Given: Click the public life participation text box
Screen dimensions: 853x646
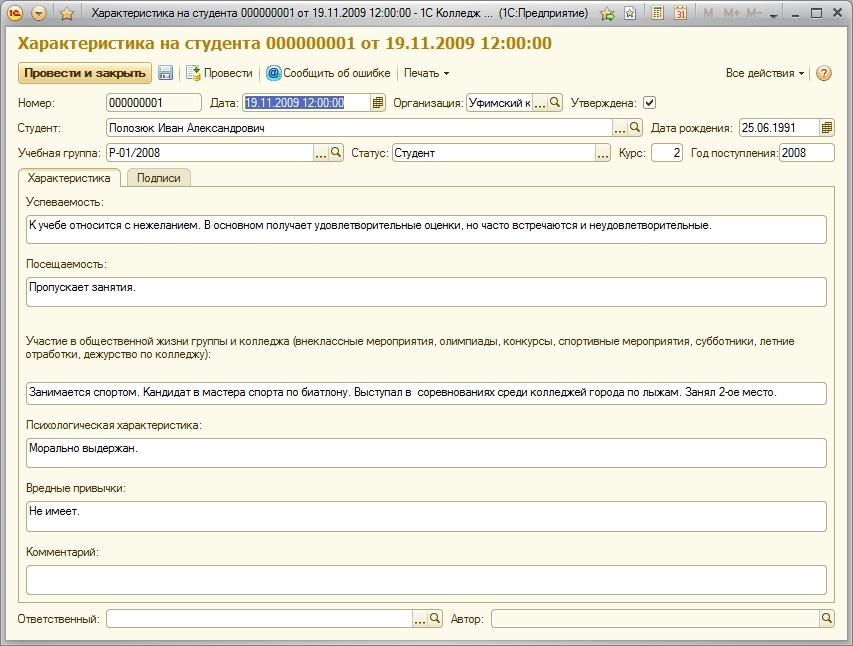Looking at the screenshot, I should click(x=426, y=393).
